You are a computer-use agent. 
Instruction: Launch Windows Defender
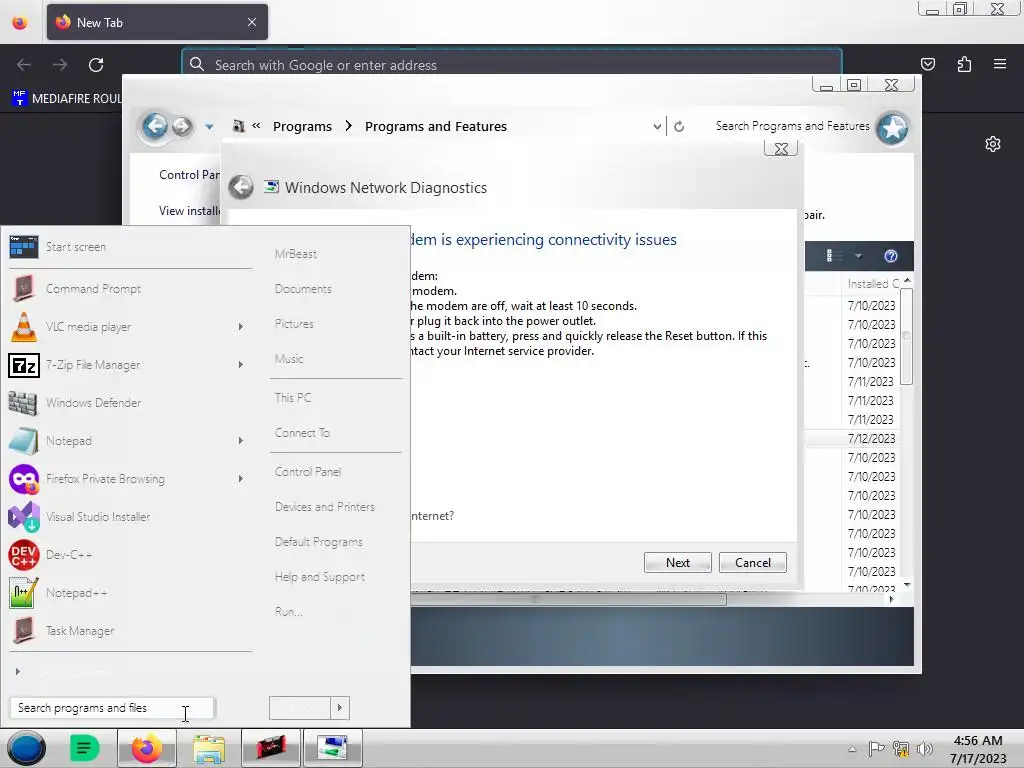tap(129, 402)
